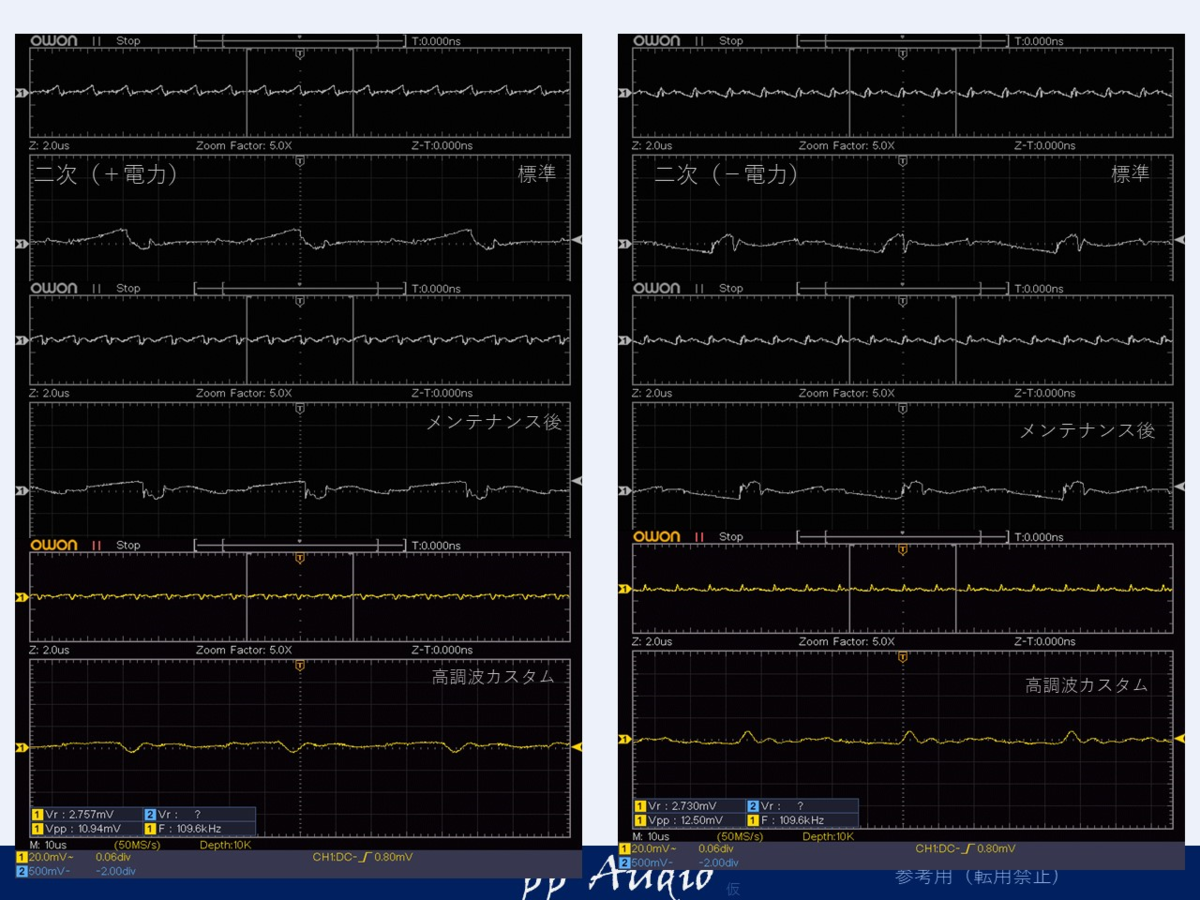Click the Zoom Factor: 5.0X text in the +電力 yellow capture
The height and width of the screenshot is (900, 1200).
[244, 650]
